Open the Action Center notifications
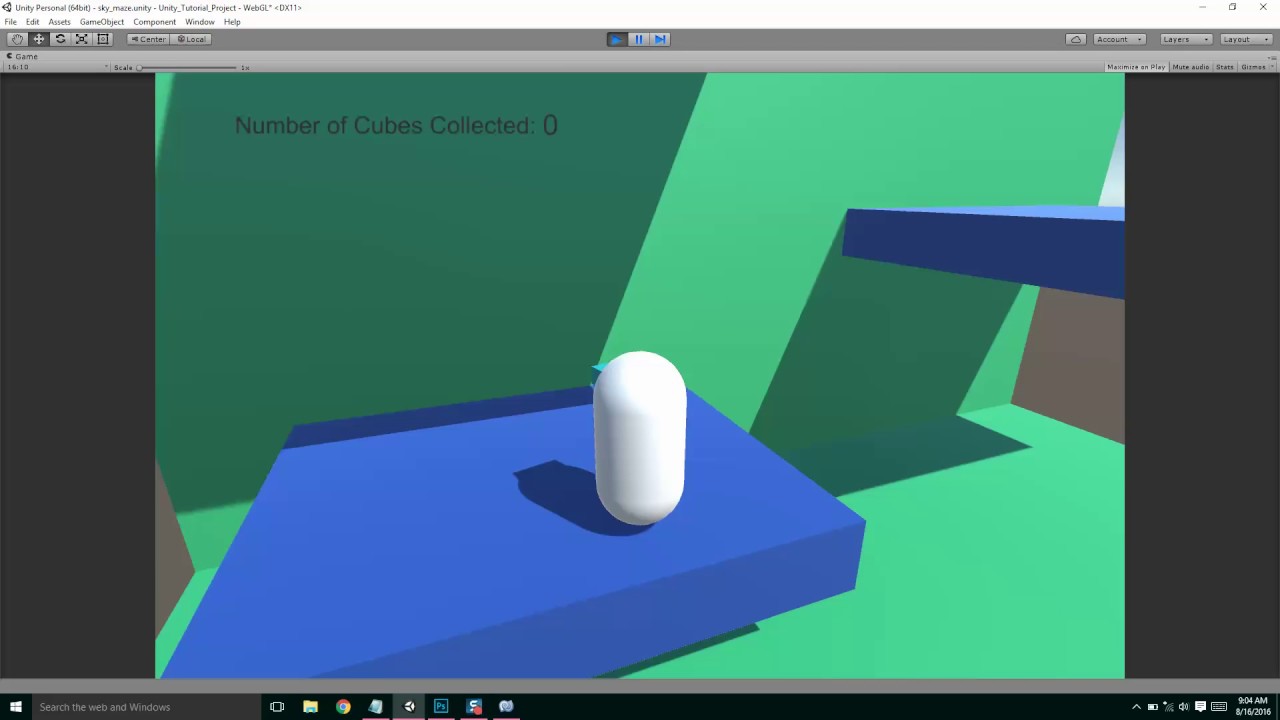This screenshot has width=1280, height=720. [1200, 706]
